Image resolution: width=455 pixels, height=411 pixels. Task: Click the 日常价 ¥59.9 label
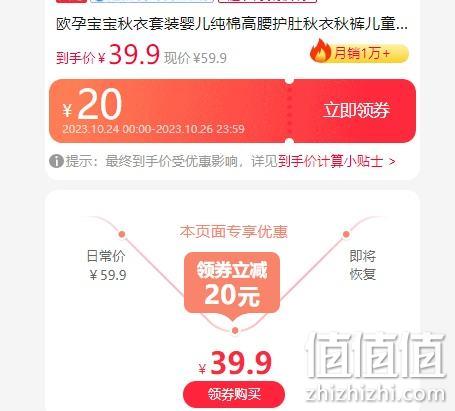pos(107,266)
